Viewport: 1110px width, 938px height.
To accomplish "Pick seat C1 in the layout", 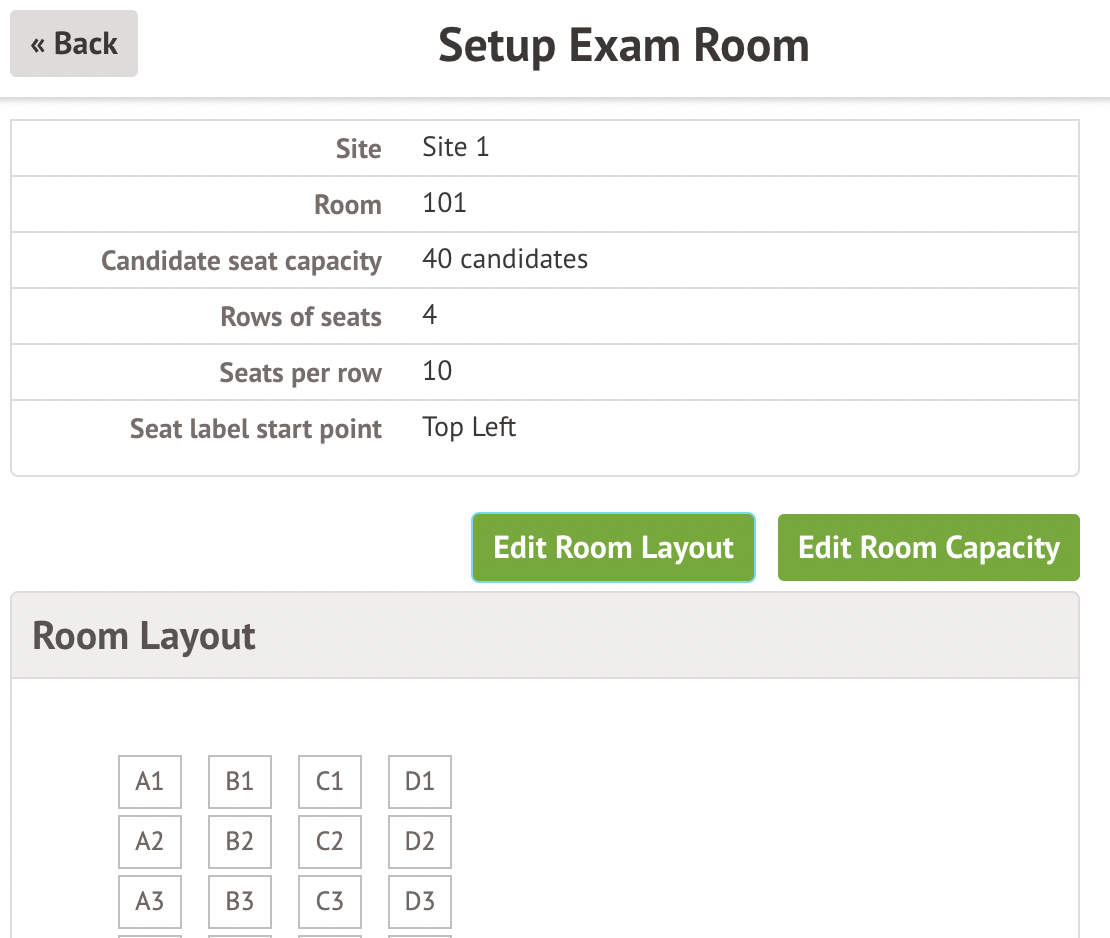I will 330,782.
